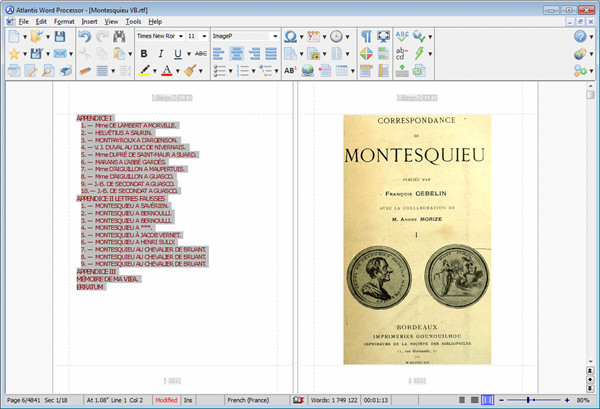The width and height of the screenshot is (600, 409).
Task: Click the Favorites star icon
Action: [x=14, y=54]
